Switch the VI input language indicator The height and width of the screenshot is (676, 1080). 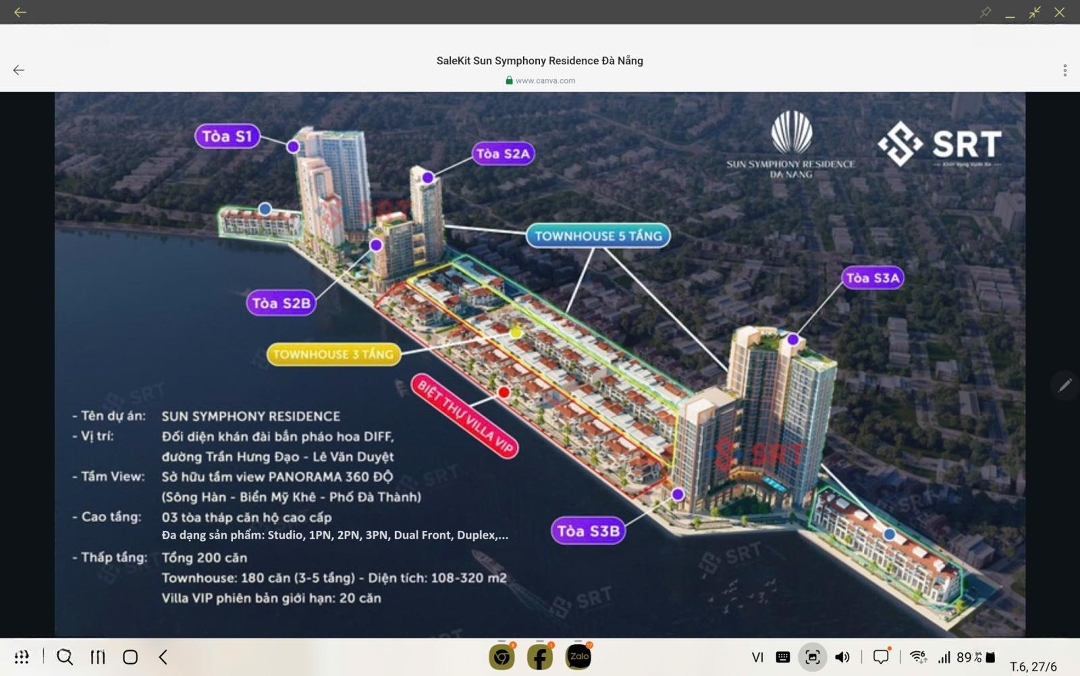(x=758, y=657)
